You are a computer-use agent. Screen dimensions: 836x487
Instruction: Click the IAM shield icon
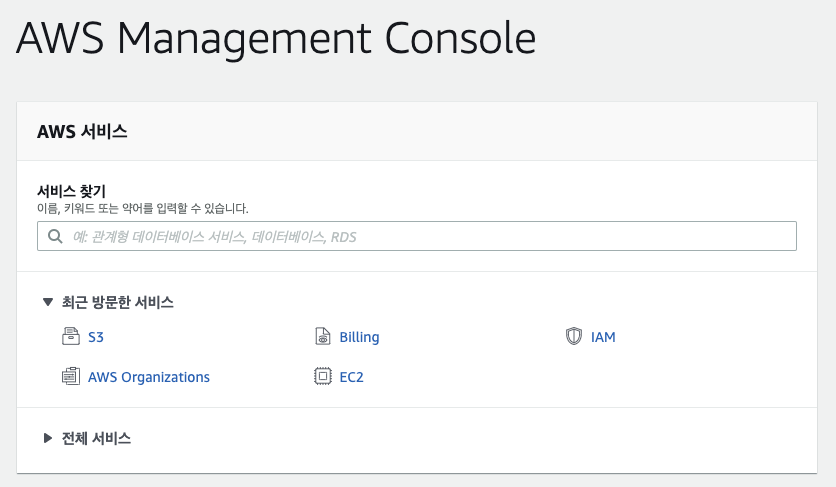click(573, 337)
